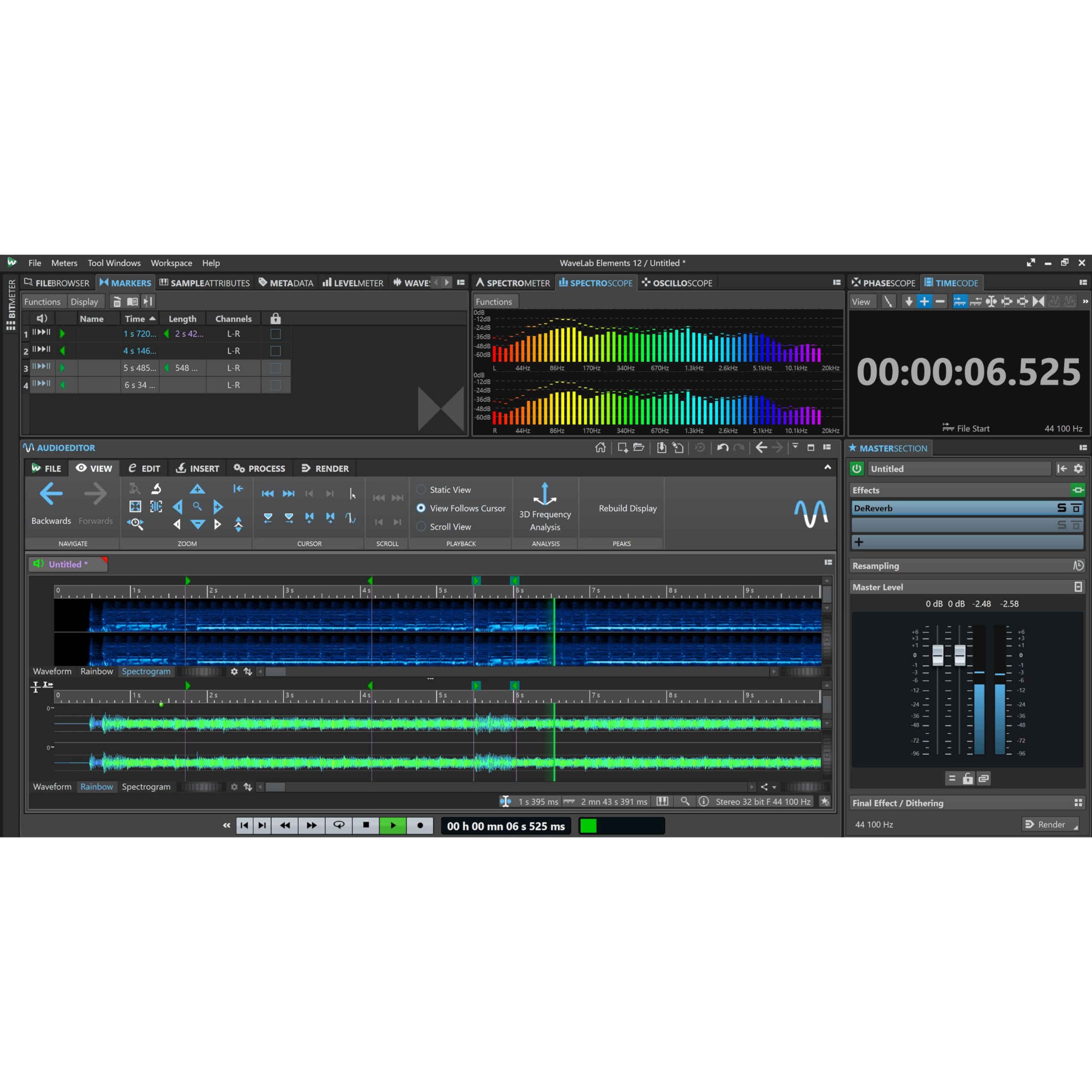Bypass the Master Section power button
The image size is (1092, 1092).
pos(857,468)
